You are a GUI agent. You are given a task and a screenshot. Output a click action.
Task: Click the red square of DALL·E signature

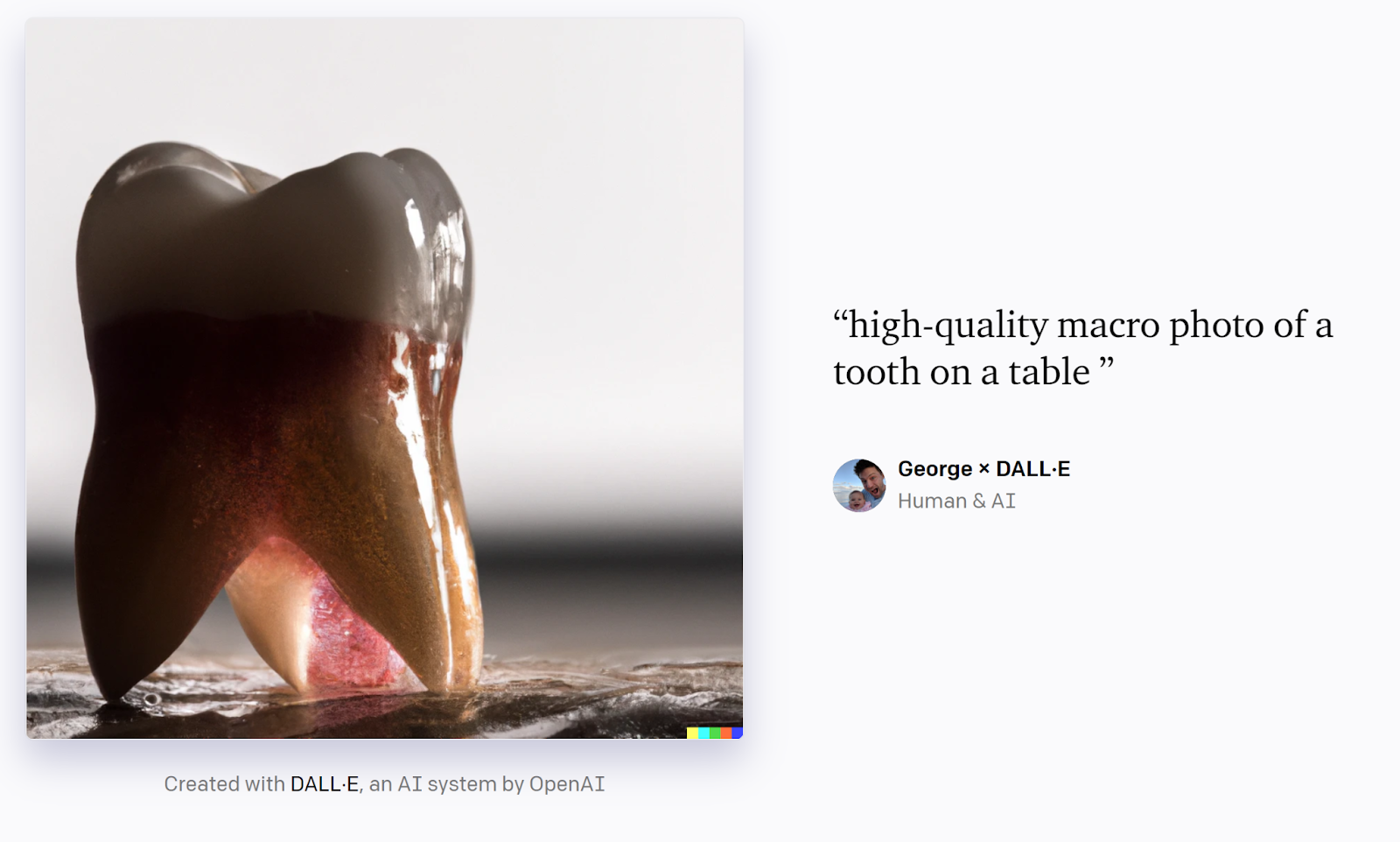pos(726,733)
